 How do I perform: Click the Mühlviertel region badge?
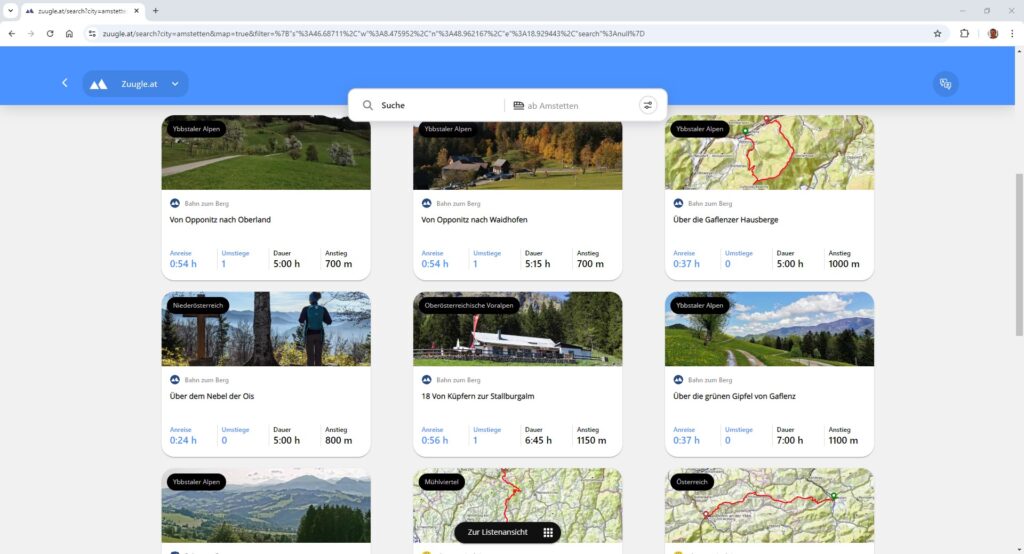441,482
